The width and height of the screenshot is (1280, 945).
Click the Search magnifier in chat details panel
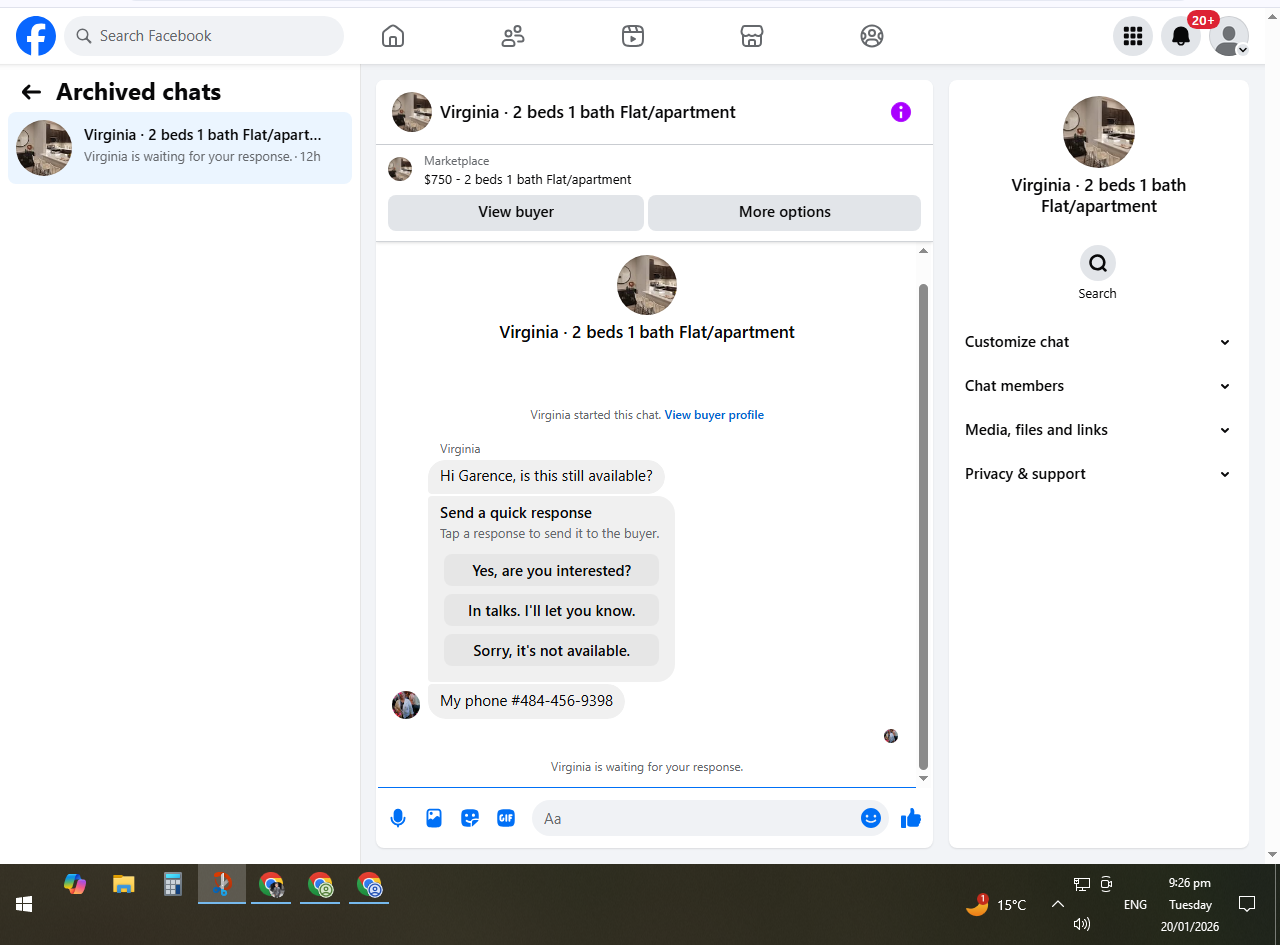coord(1098,263)
